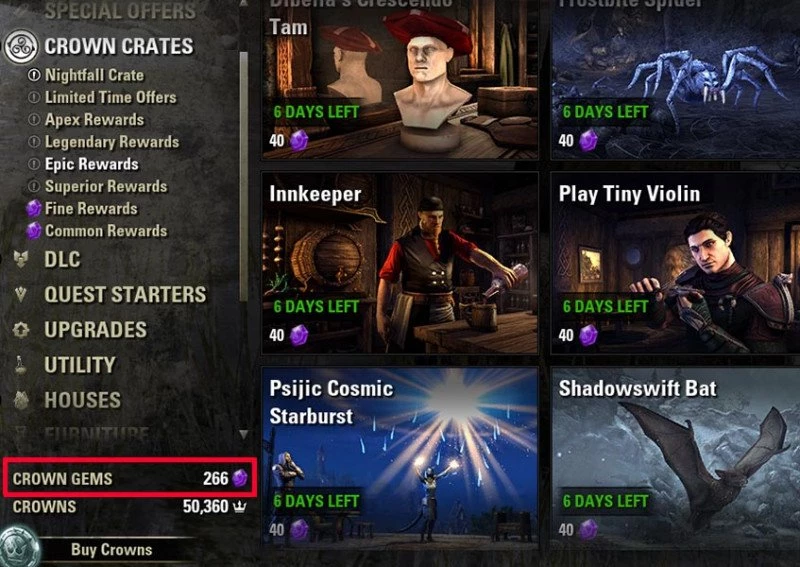The height and width of the screenshot is (567, 800).
Task: Show Legendary Rewards items
Action: 112,142
